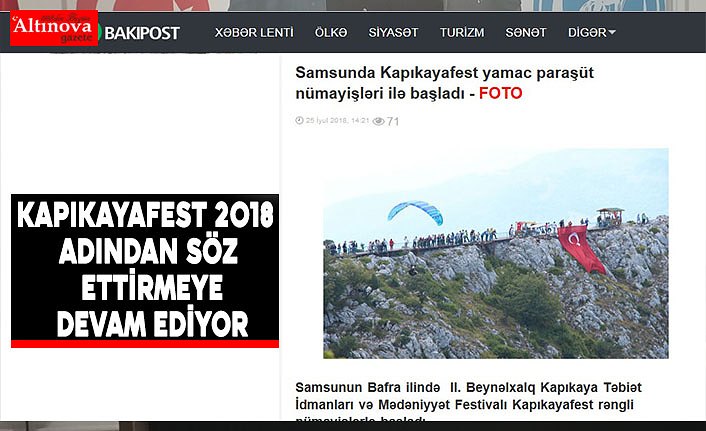The image size is (706, 431).
Task: Click the clock icon beside article date
Action: tap(299, 120)
